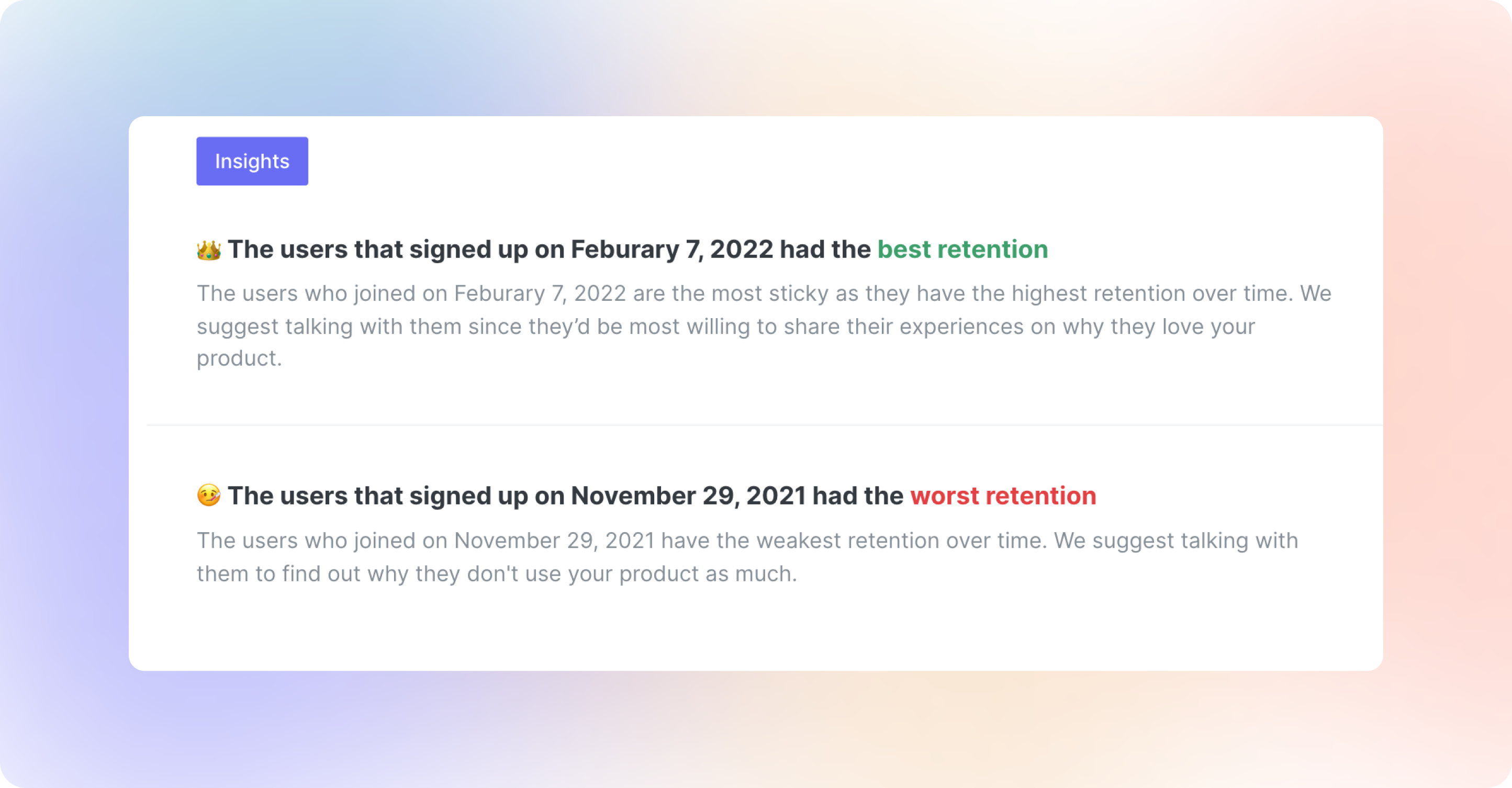
Task: Click the horizontal divider between the insights
Action: [x=764, y=424]
